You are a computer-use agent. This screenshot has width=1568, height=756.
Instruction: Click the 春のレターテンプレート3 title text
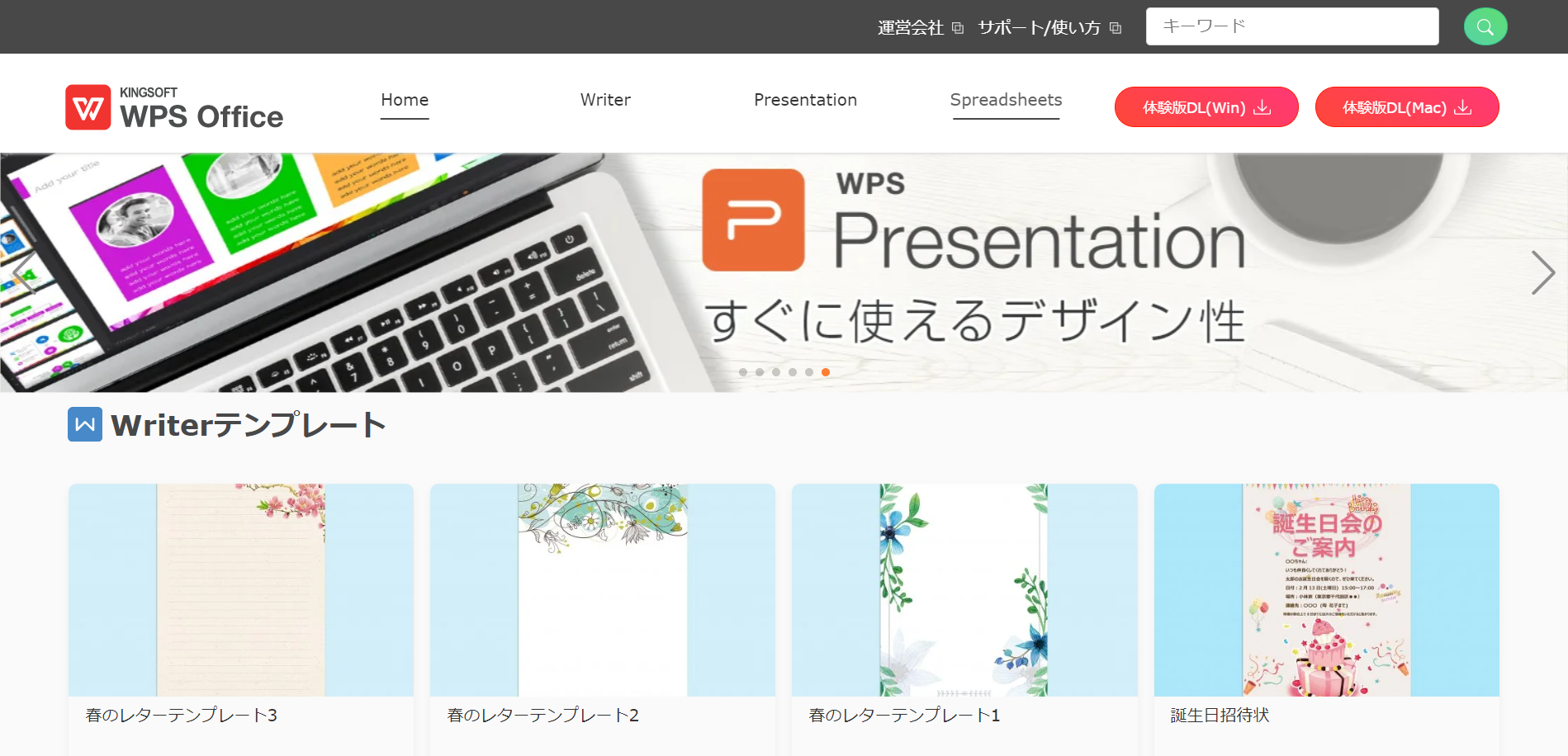click(x=182, y=716)
